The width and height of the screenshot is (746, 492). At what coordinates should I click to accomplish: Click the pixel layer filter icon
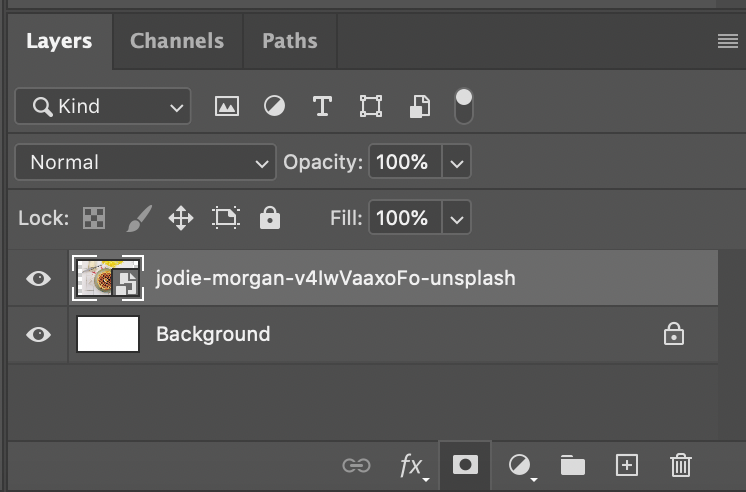[x=227, y=106]
